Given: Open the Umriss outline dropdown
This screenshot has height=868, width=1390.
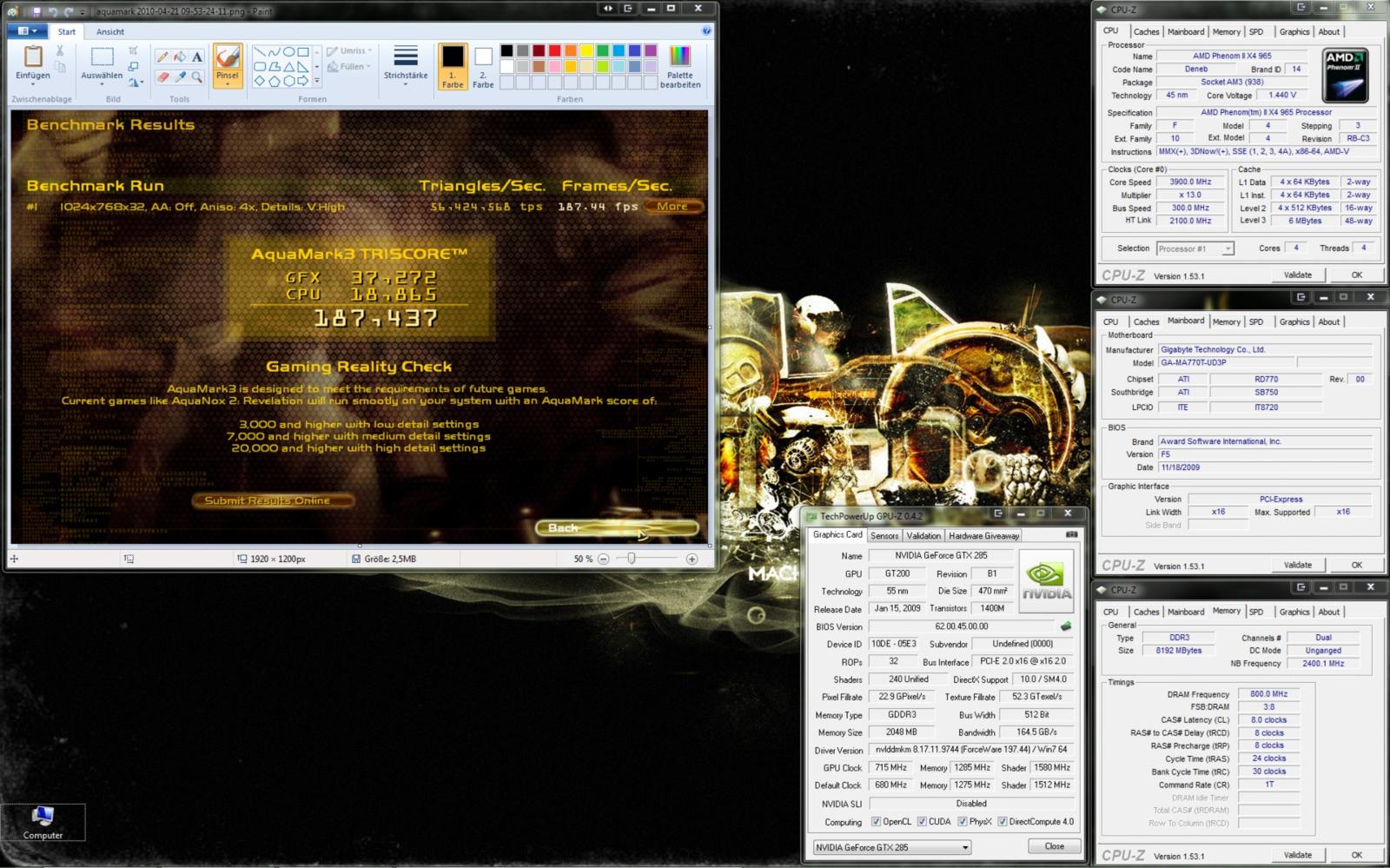Looking at the screenshot, I should [349, 51].
